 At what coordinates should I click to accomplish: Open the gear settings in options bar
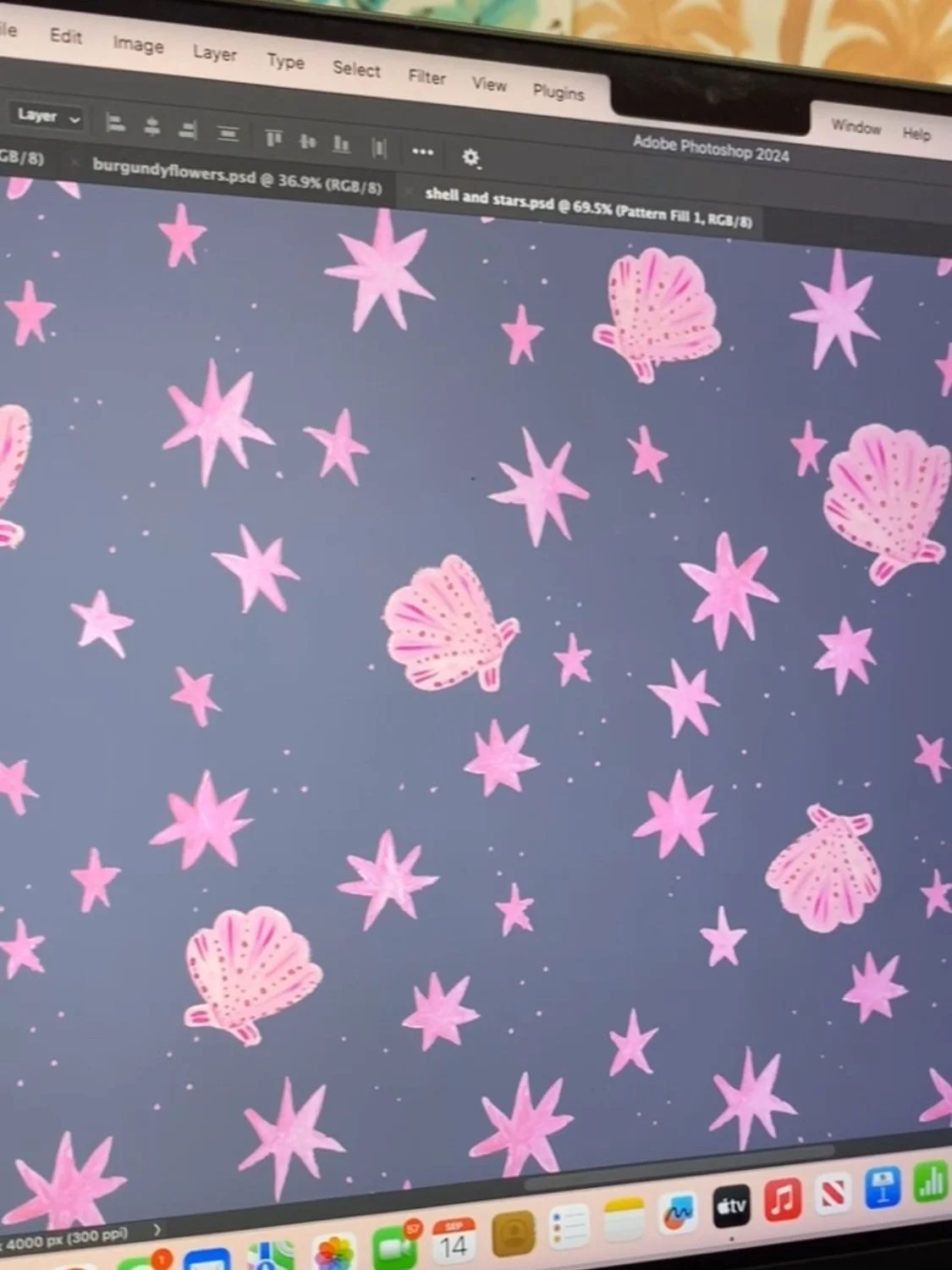(470, 157)
